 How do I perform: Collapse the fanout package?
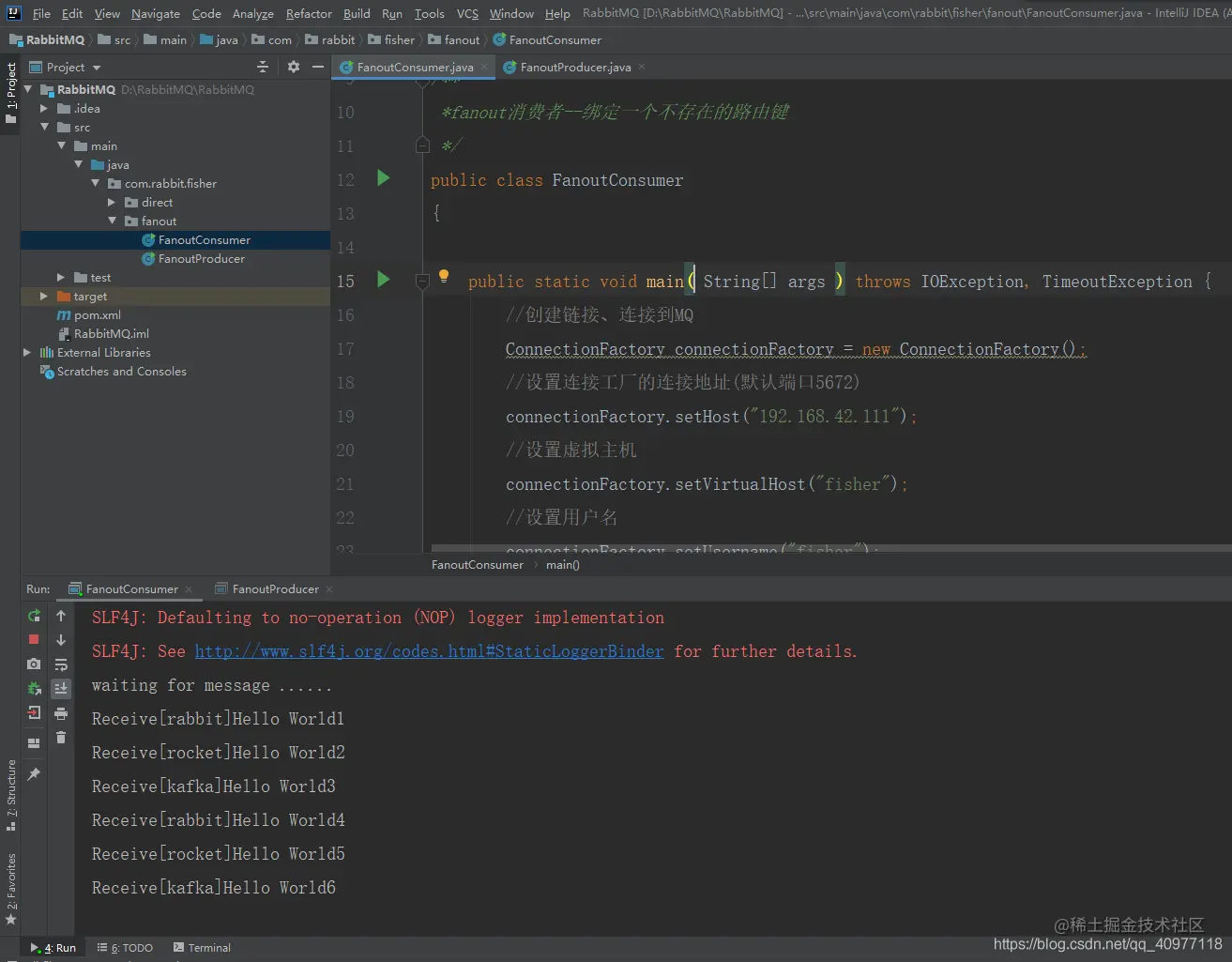(x=113, y=221)
